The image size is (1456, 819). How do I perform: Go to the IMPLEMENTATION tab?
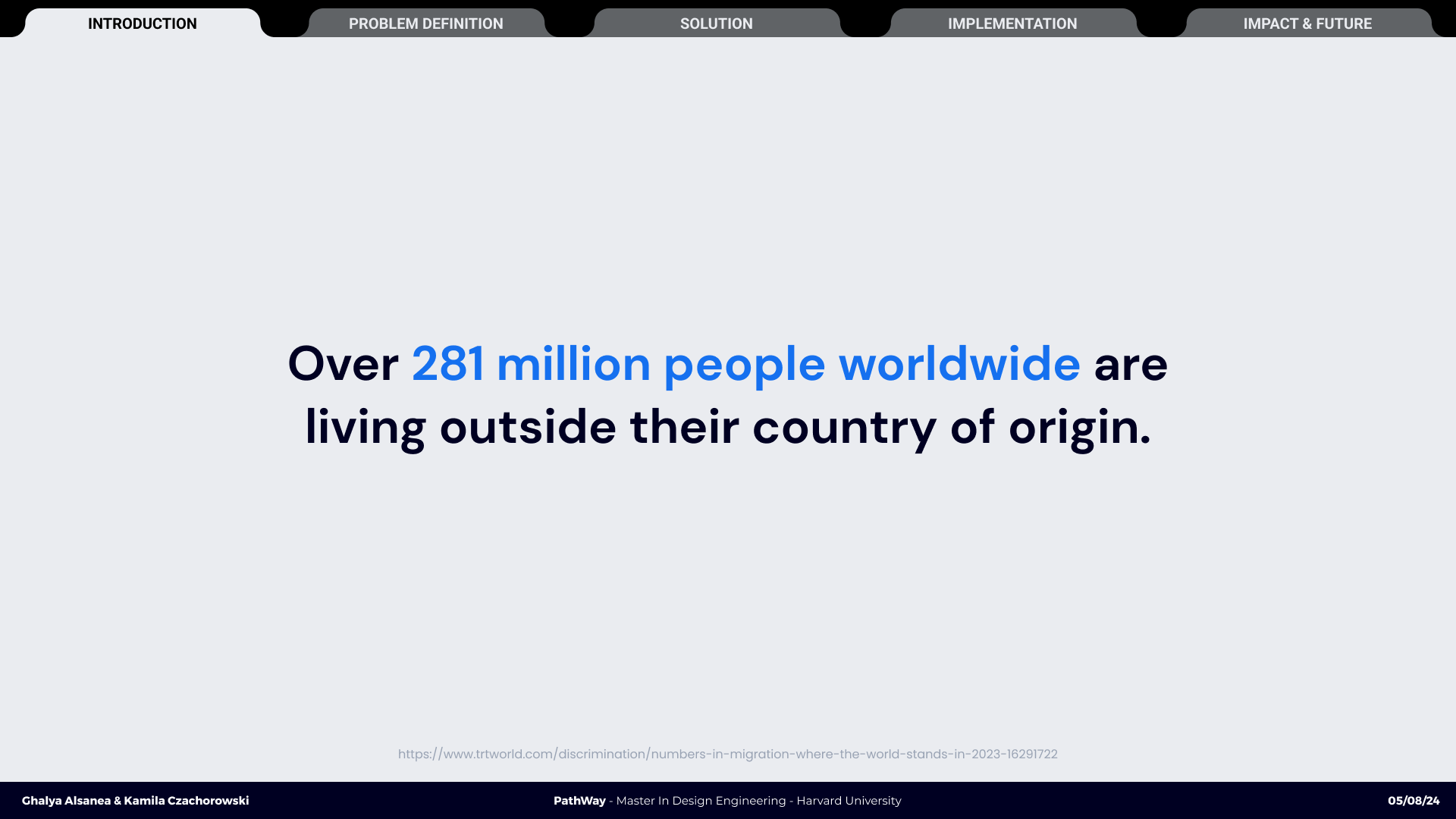(1012, 24)
